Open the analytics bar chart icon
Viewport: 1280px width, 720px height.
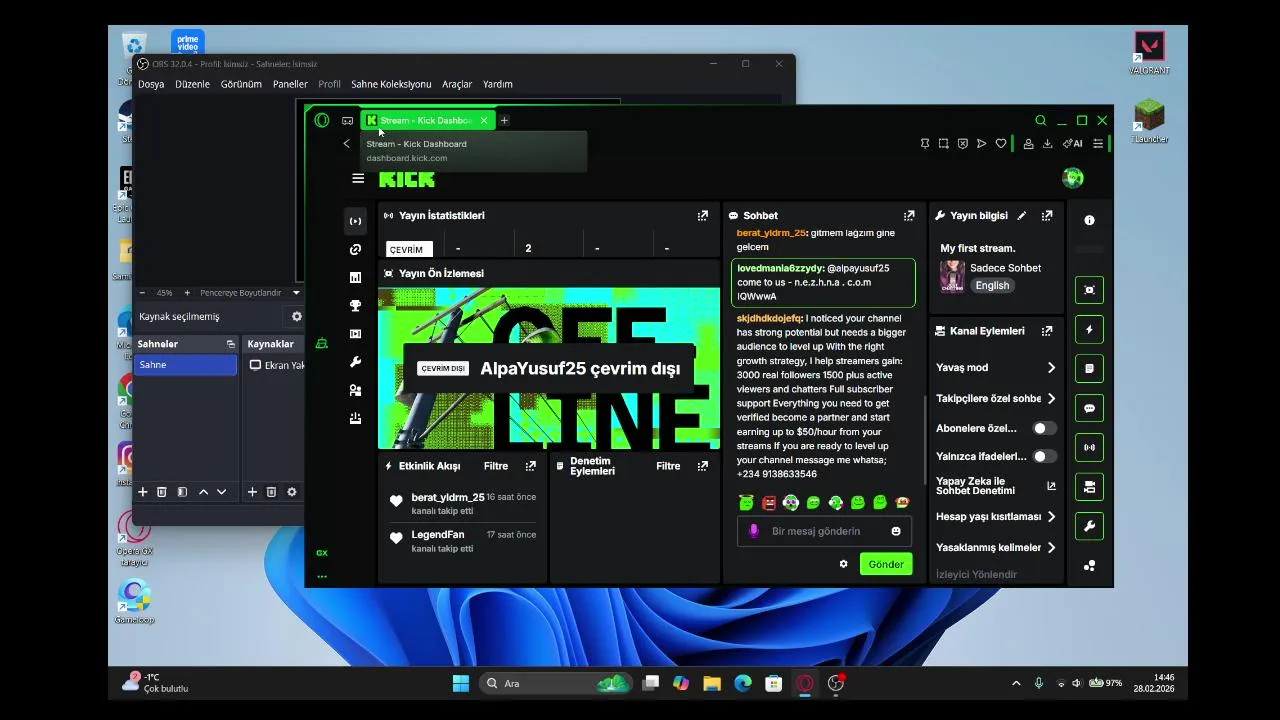click(x=355, y=278)
